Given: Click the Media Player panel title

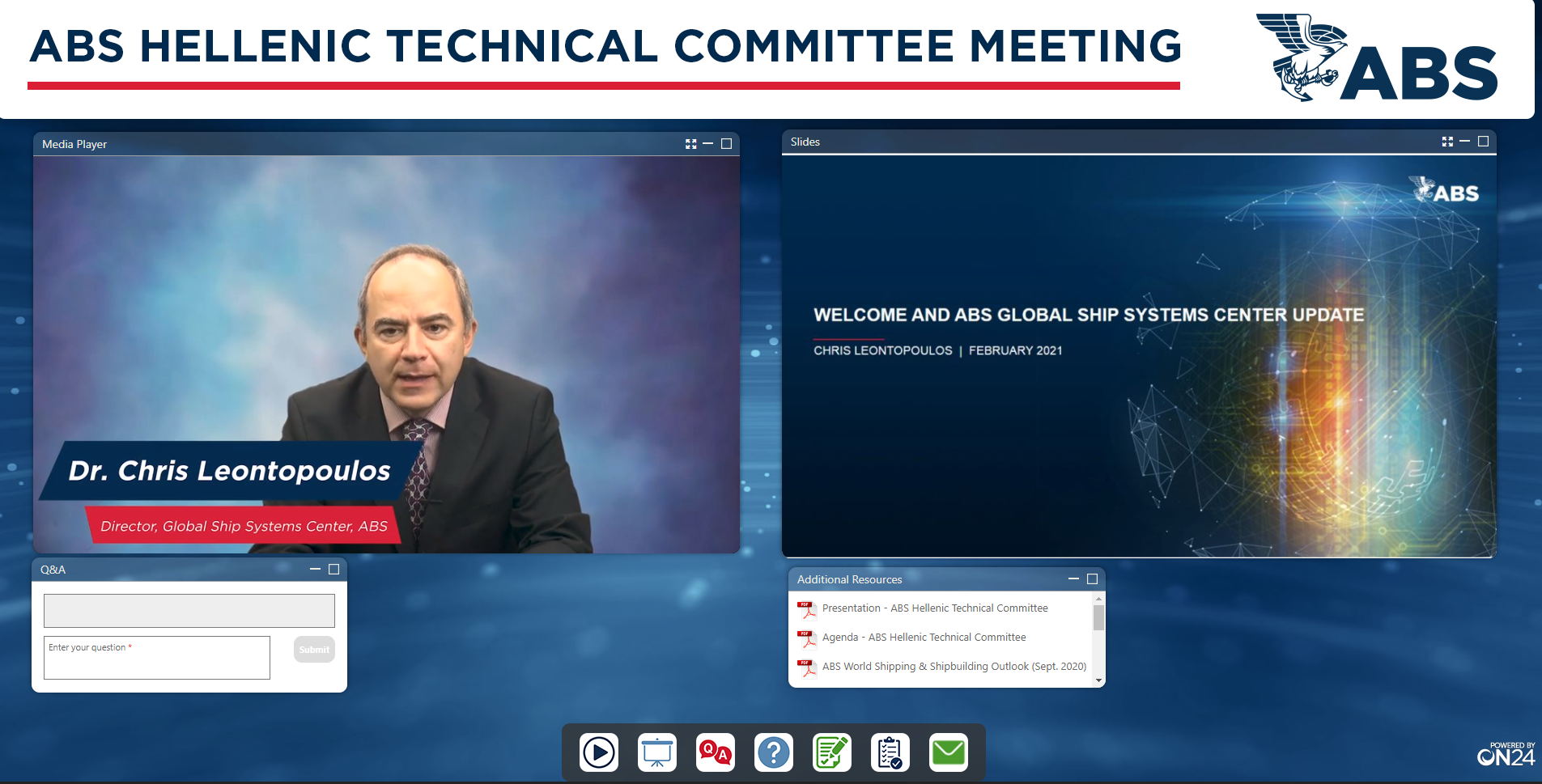Looking at the screenshot, I should pos(74,144).
